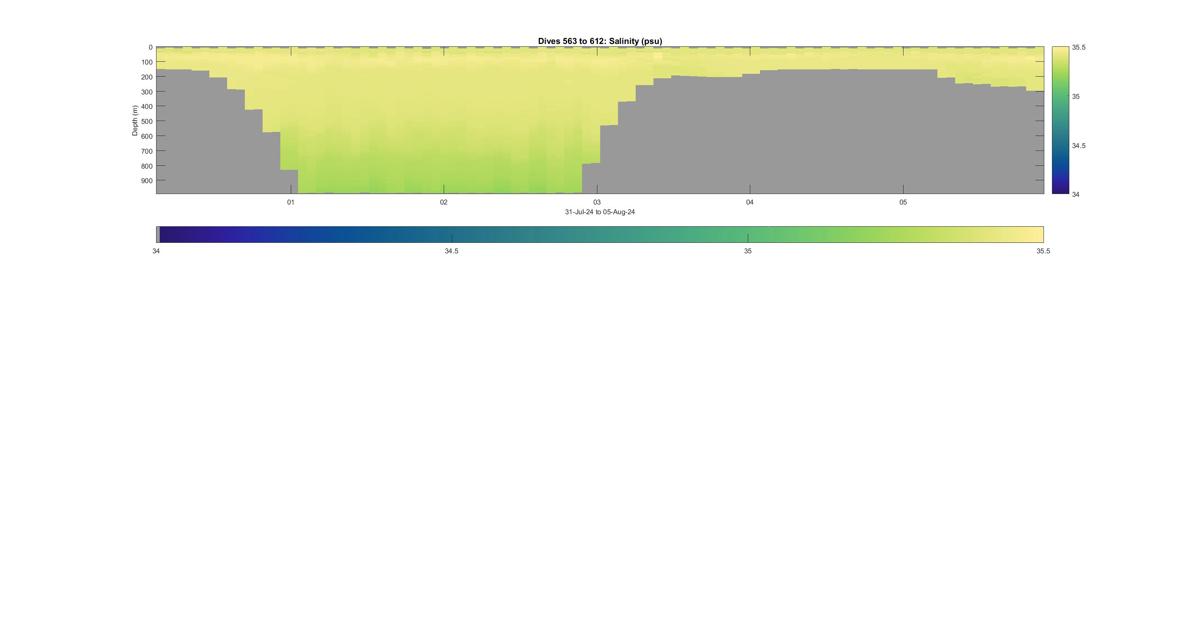This screenshot has height=622, width=1200.
Task: Click the plot title 'Dives 563 to 612: Salinity (psu)'
Action: point(600,41)
